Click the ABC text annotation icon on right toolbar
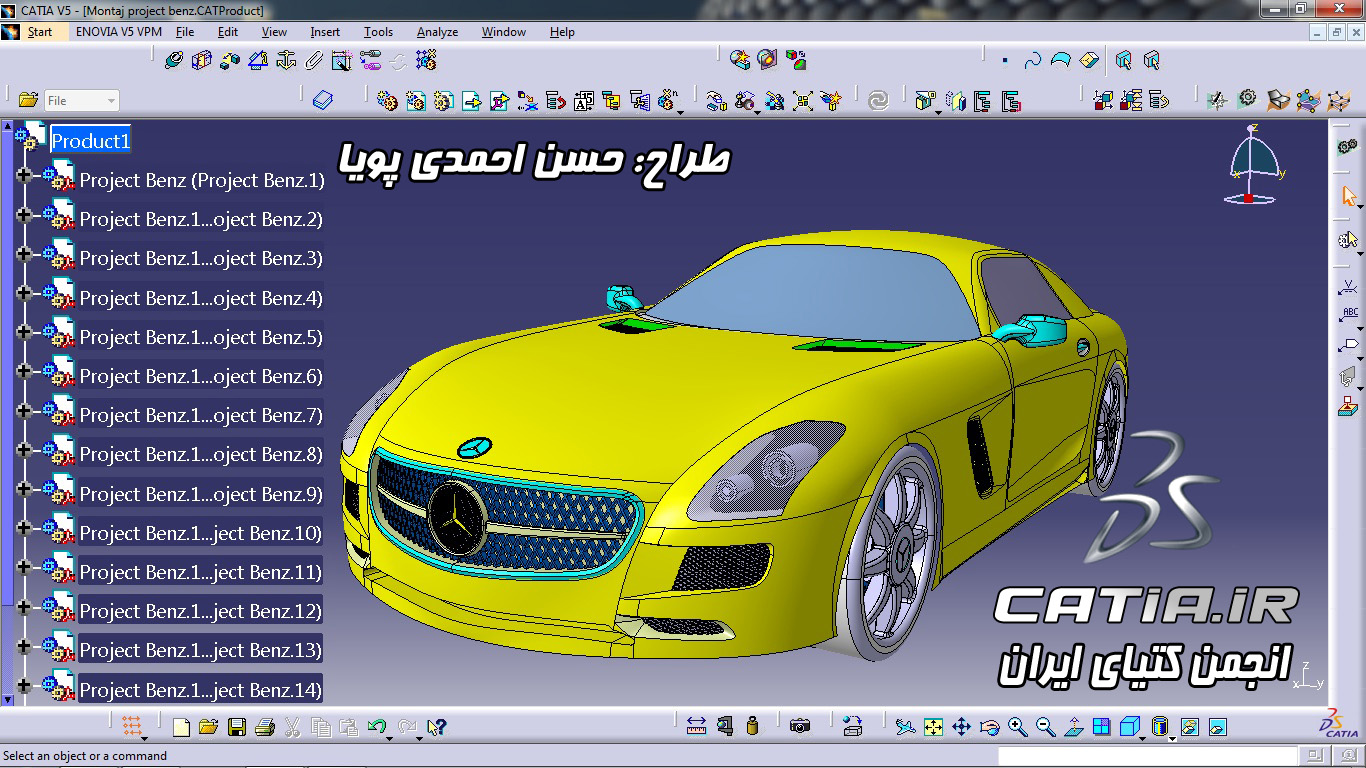The width and height of the screenshot is (1366, 768). (x=1349, y=316)
